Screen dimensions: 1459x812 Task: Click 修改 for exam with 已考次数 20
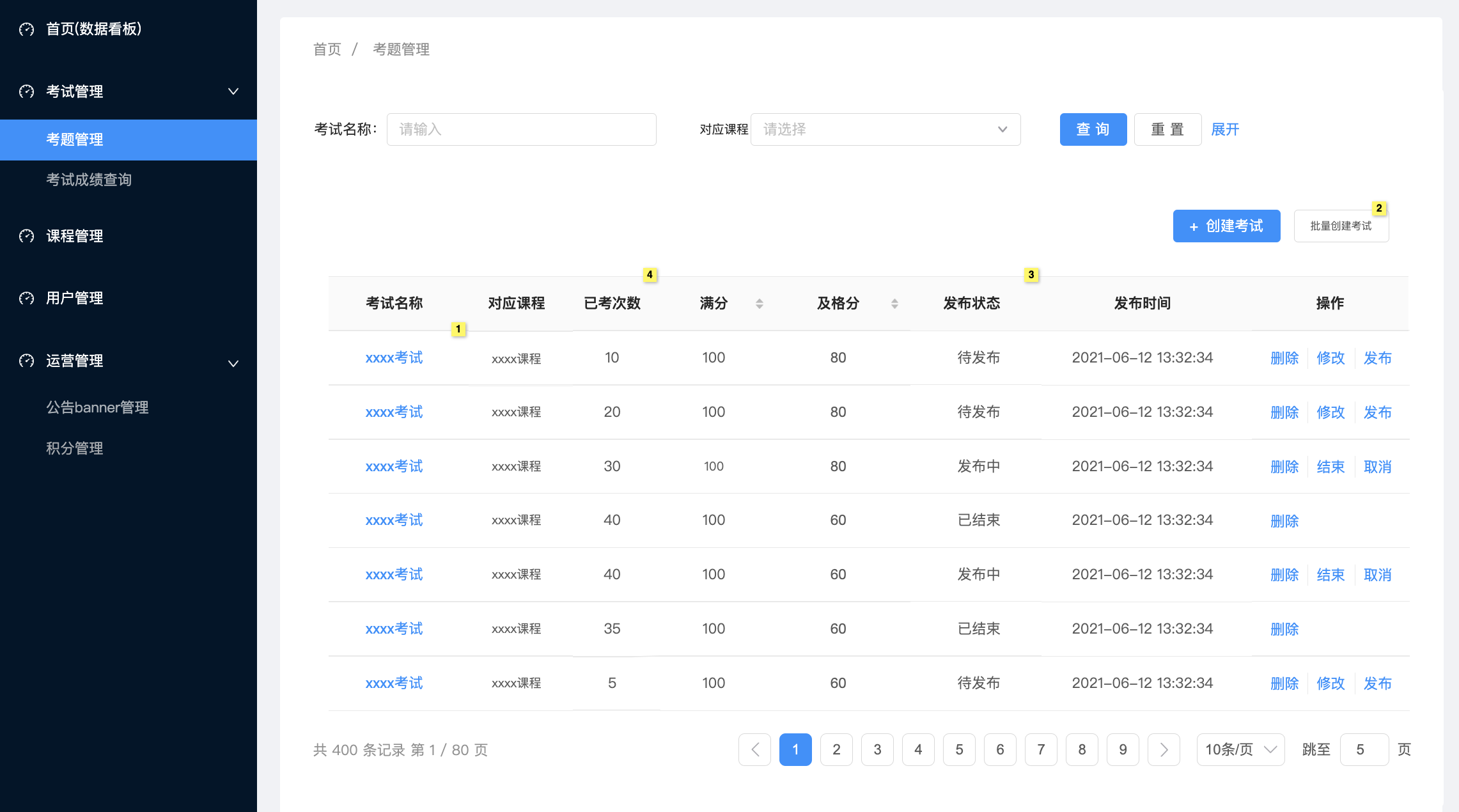point(1330,412)
